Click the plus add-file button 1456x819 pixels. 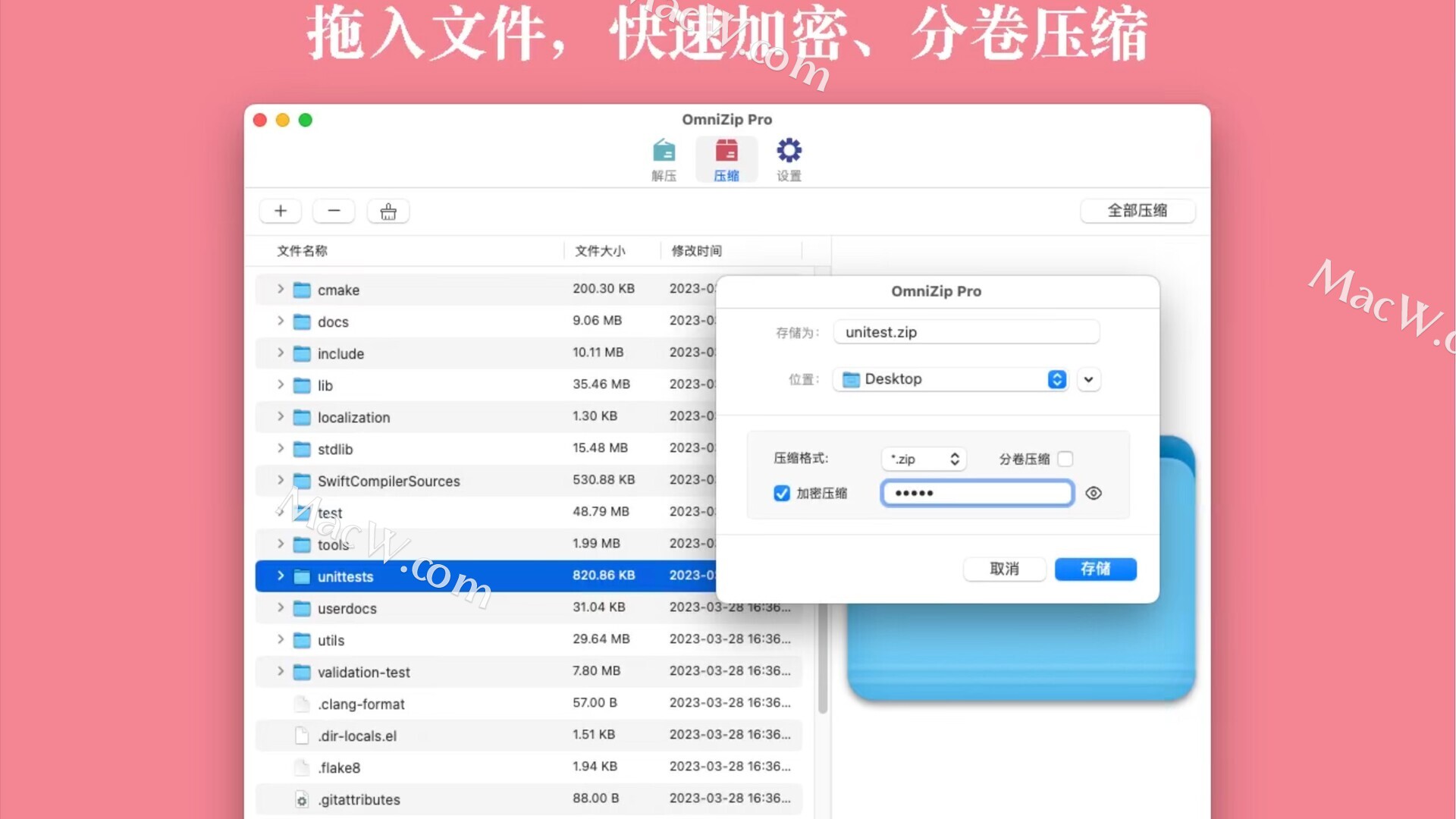281,211
